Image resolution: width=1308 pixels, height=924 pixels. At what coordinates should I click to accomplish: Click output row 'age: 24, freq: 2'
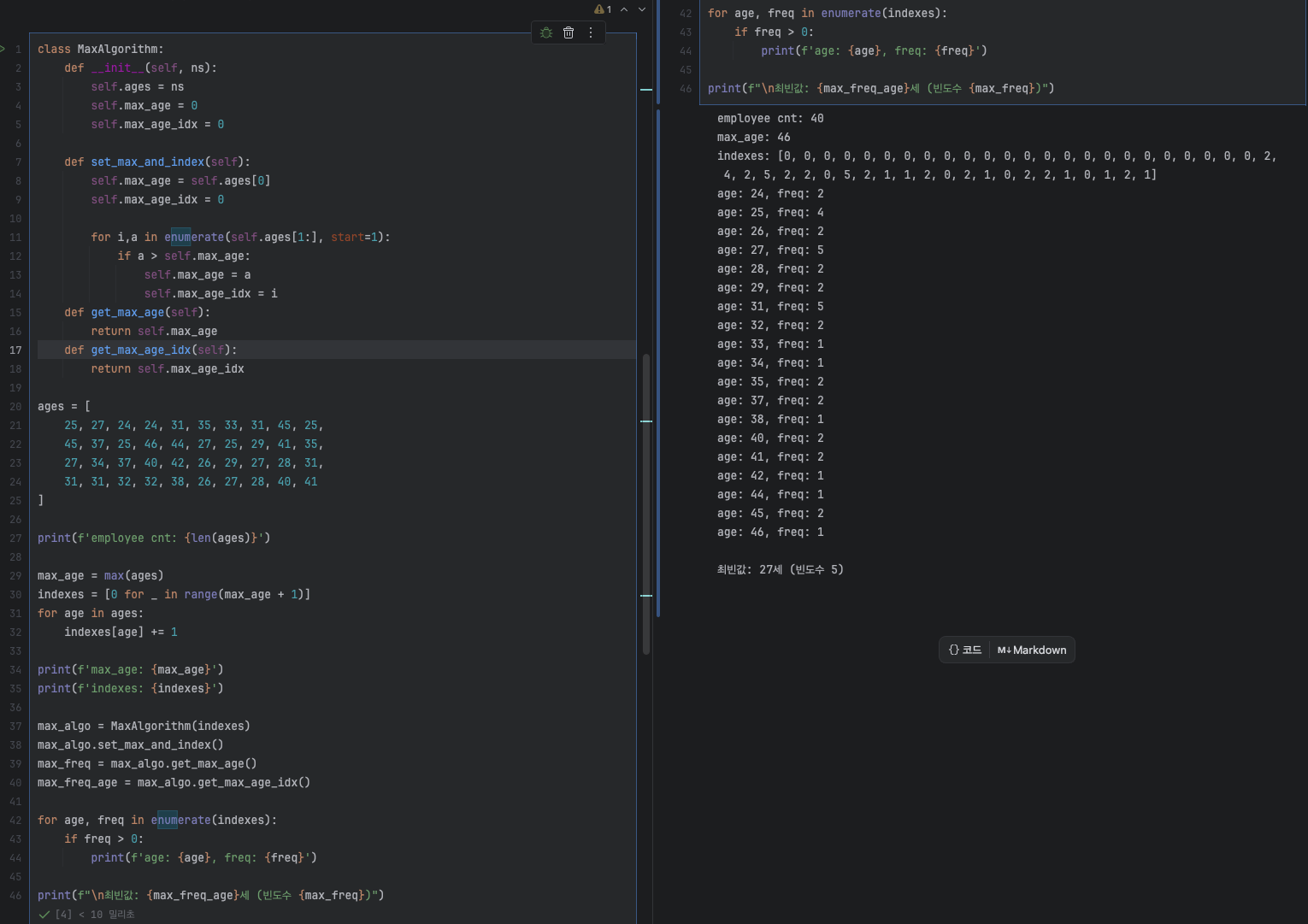pyautogui.click(x=770, y=193)
